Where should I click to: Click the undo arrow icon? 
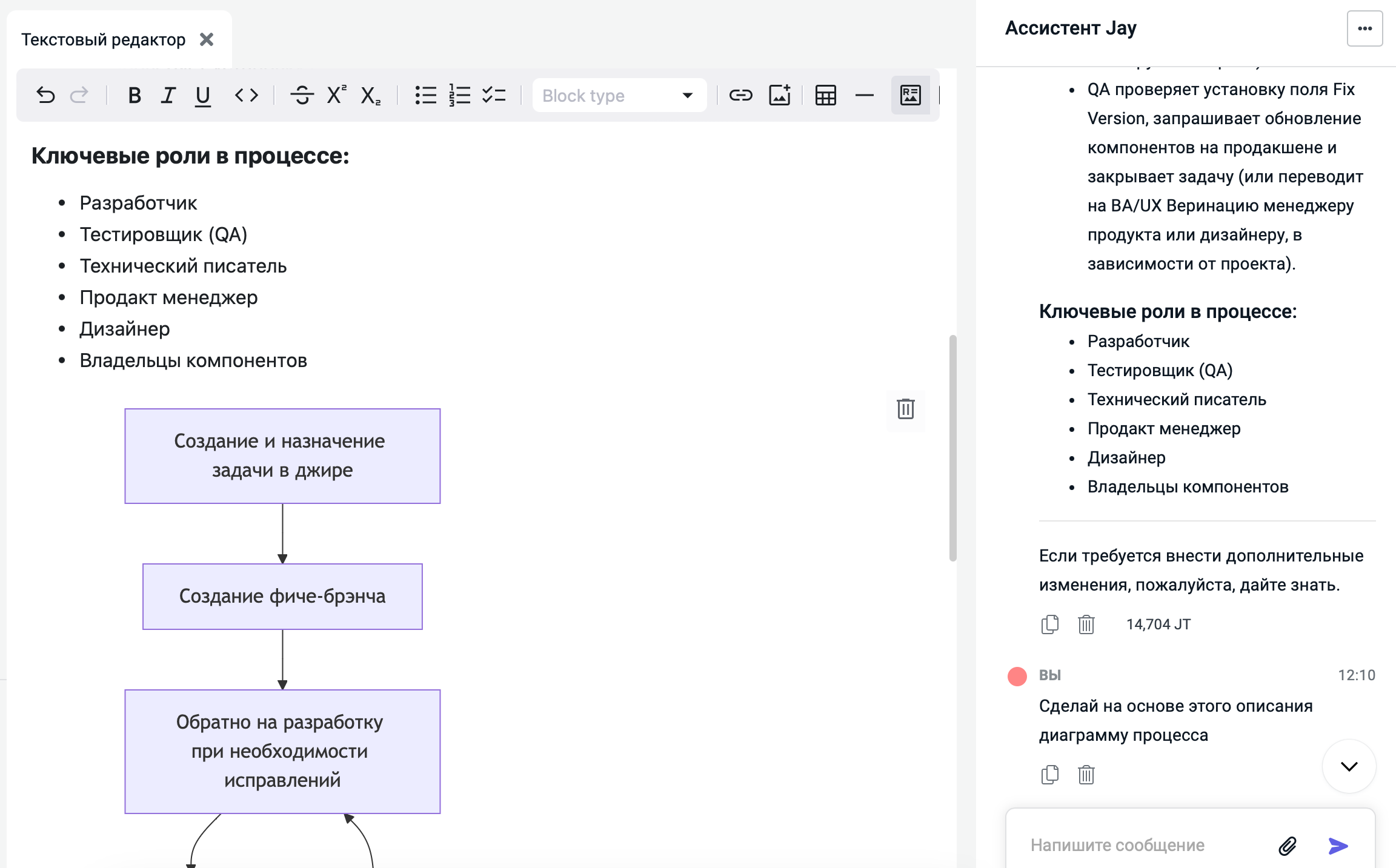click(45, 96)
